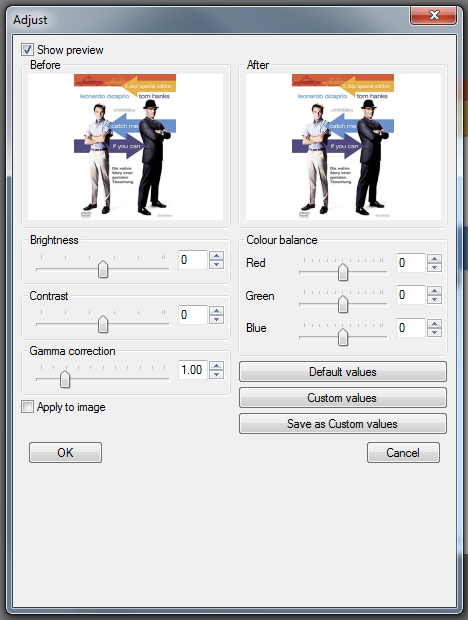Screen dimensions: 468x620
Task: Close the Adjust dialog window
Action: 434,15
